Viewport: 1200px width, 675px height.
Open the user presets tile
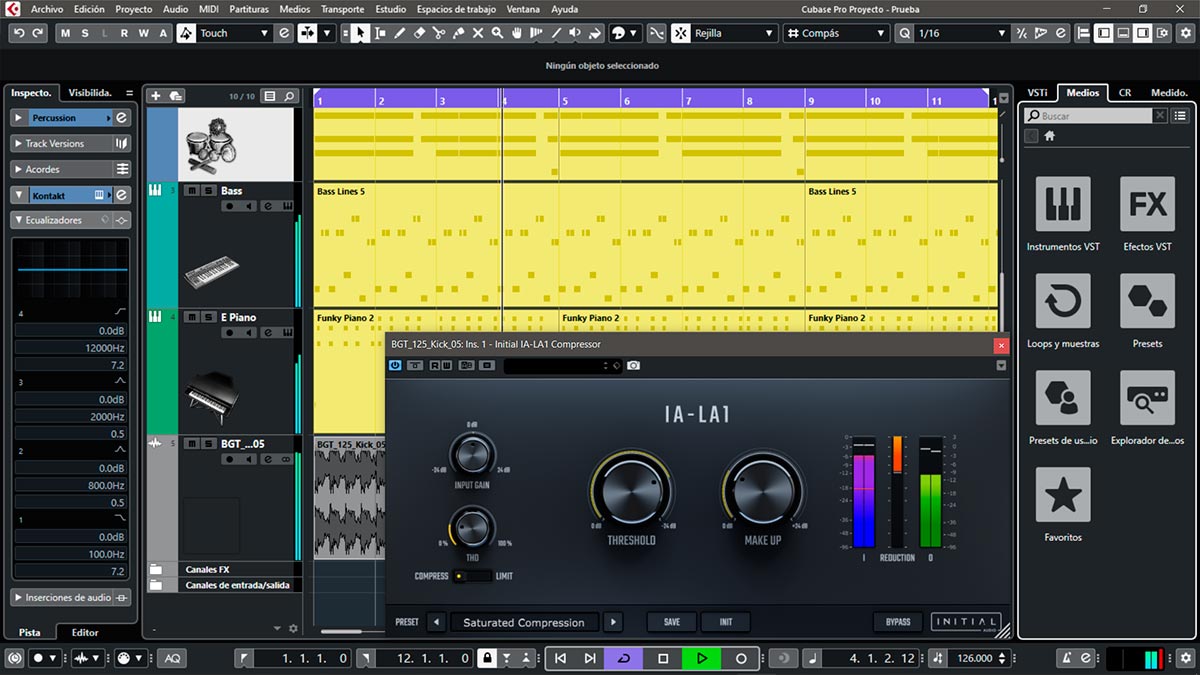1062,398
